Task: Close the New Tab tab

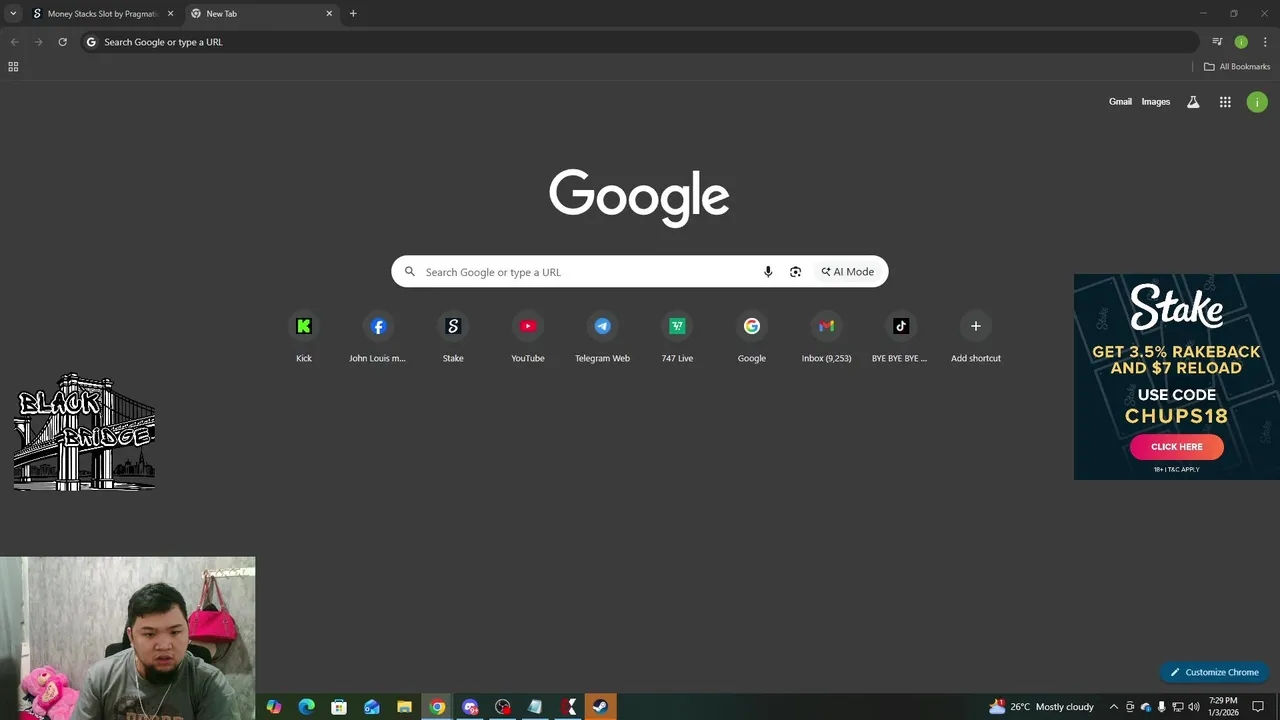Action: [329, 14]
